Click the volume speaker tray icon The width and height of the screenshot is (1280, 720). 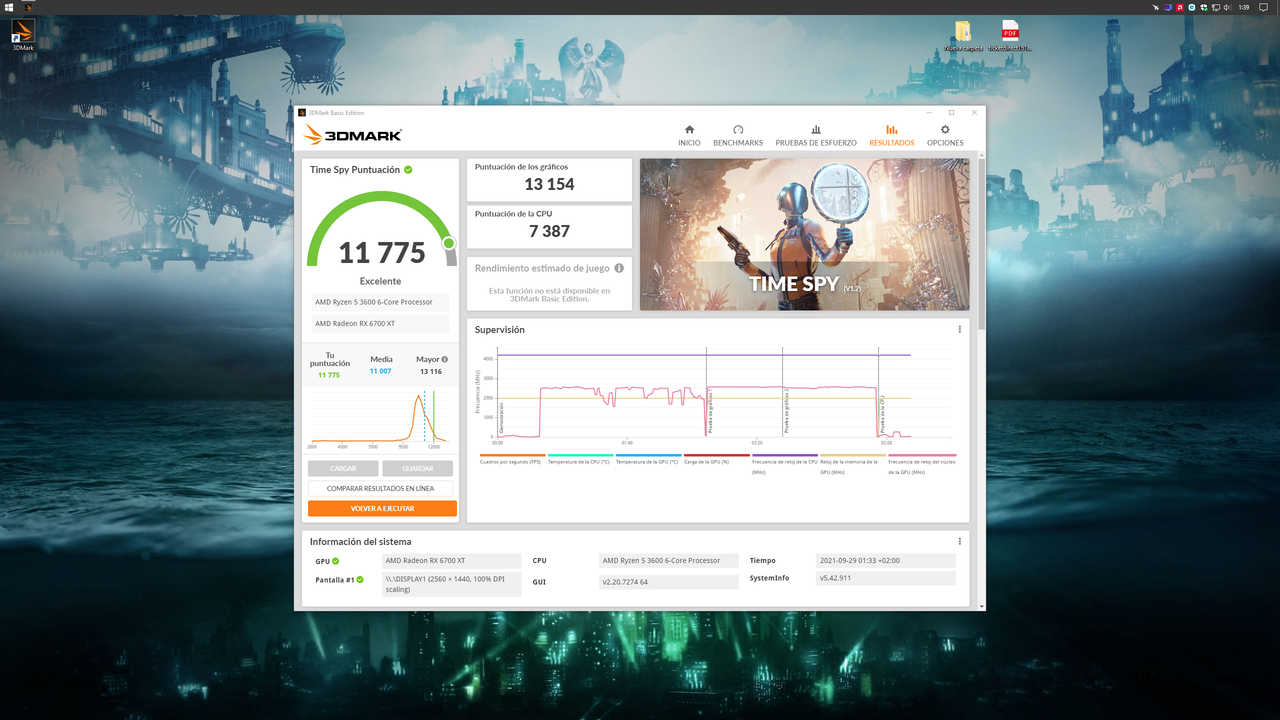tap(1227, 7)
